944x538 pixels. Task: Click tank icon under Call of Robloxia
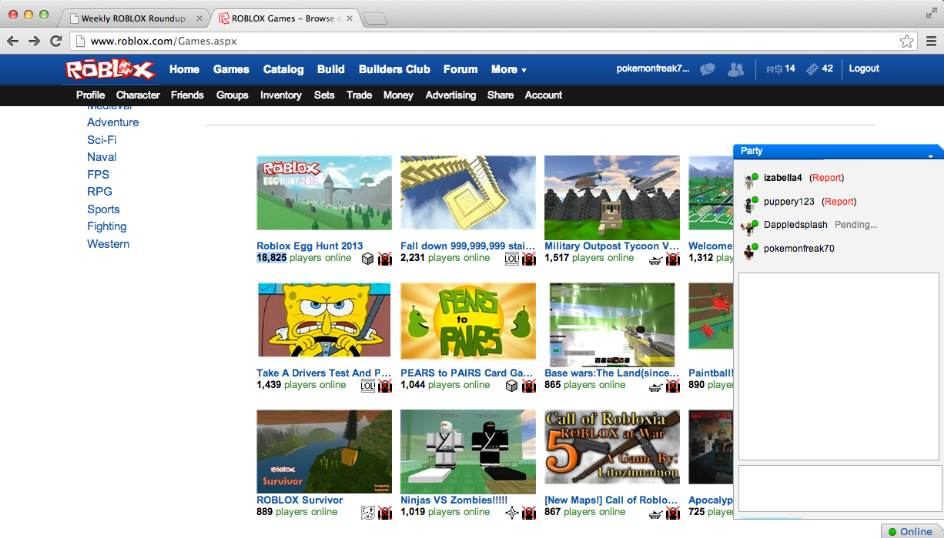pyautogui.click(x=656, y=513)
